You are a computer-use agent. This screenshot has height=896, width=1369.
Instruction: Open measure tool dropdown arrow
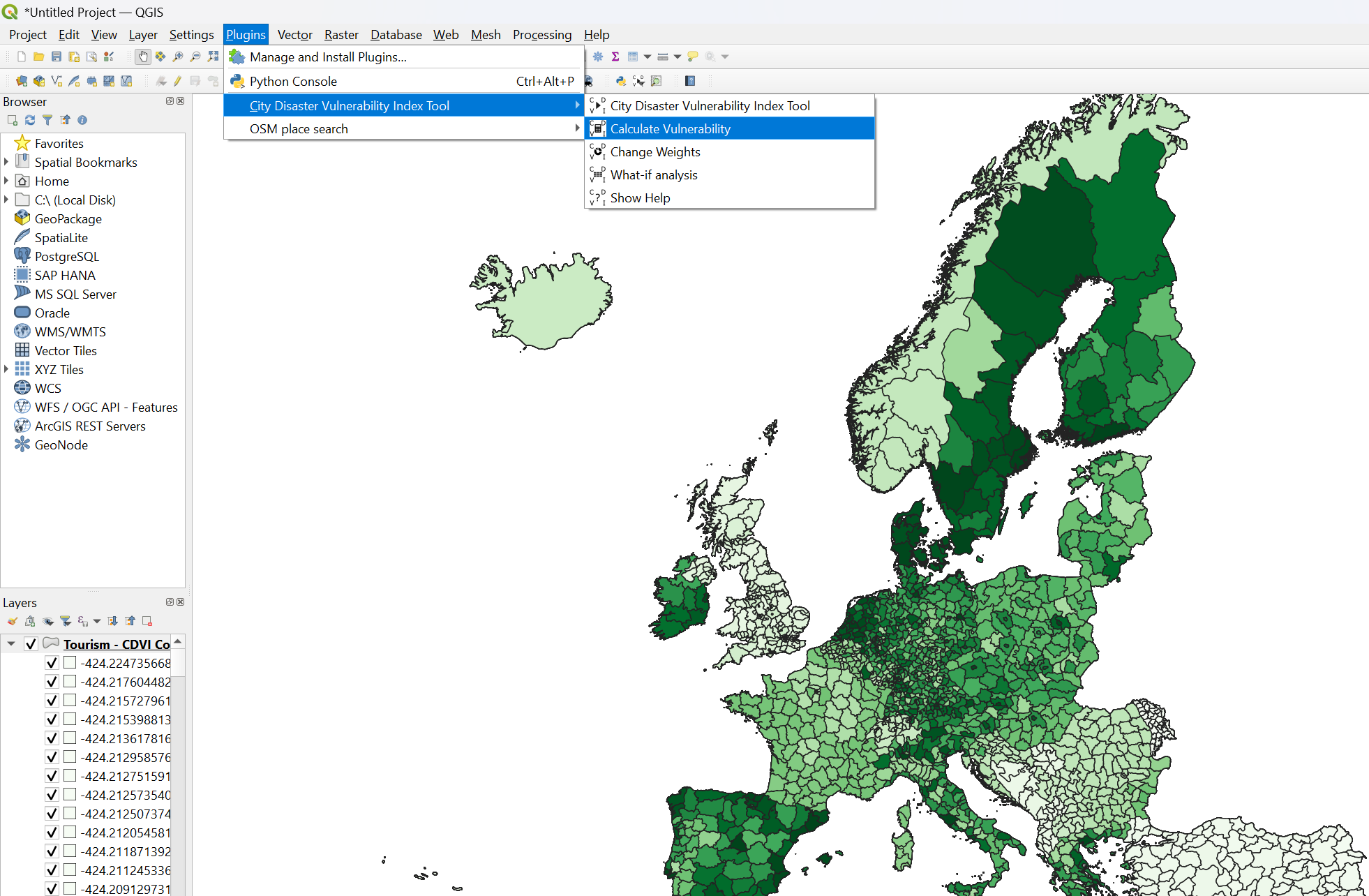pyautogui.click(x=678, y=57)
